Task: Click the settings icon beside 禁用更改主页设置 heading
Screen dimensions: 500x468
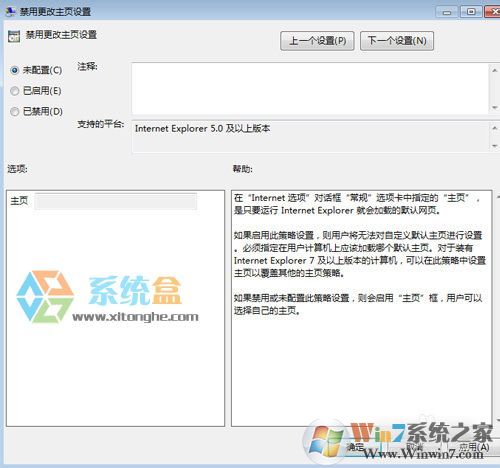Action: coord(14,36)
